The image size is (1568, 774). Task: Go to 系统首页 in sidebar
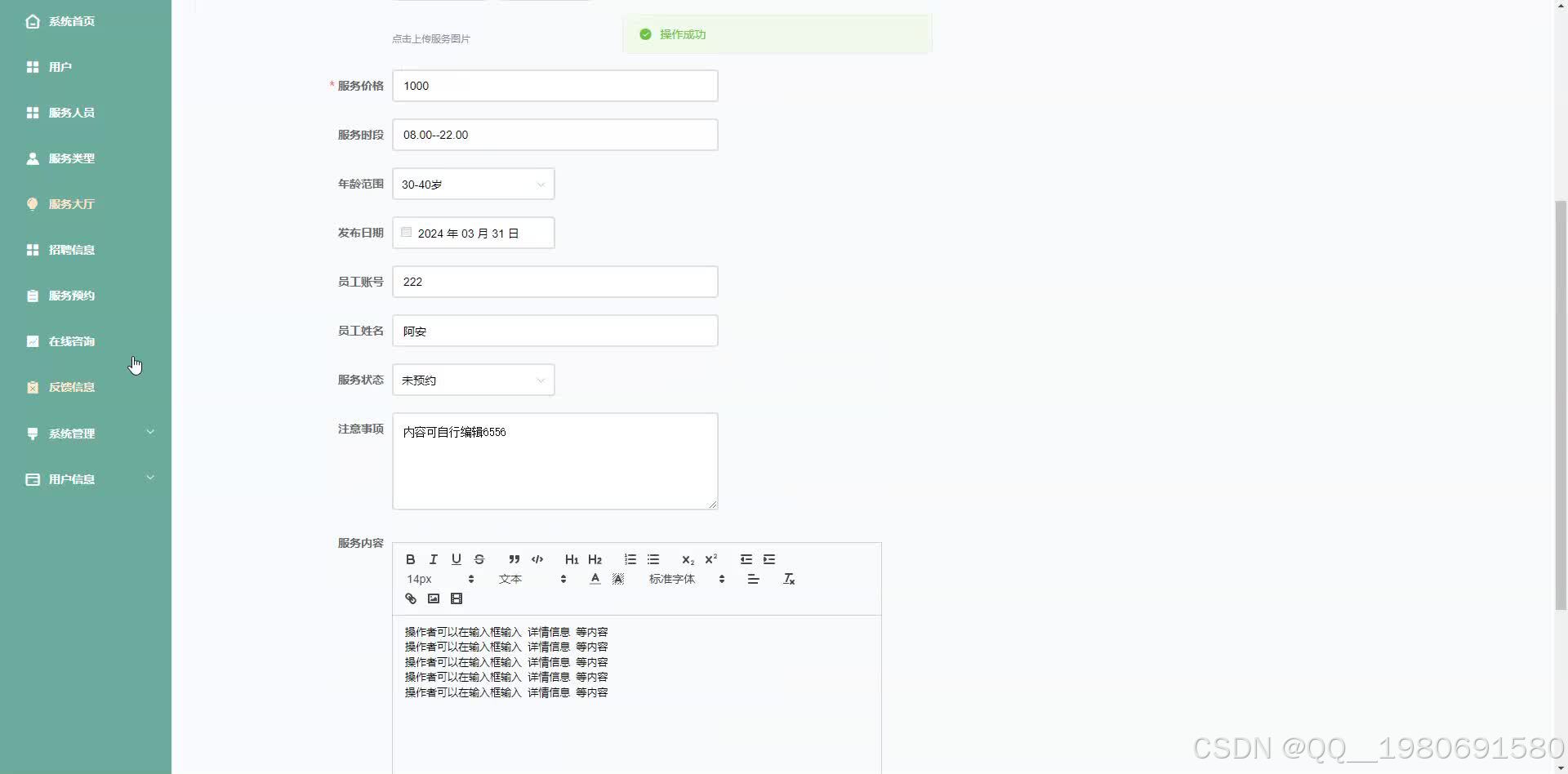click(86, 21)
